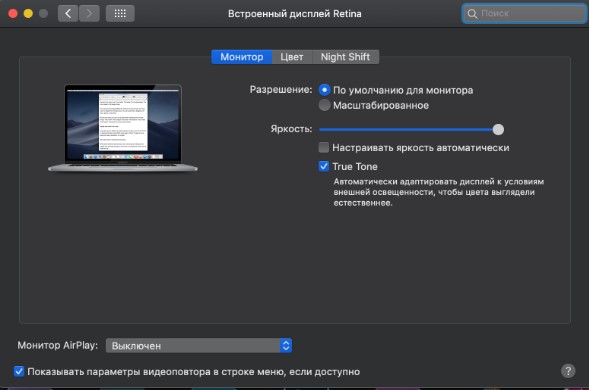The image size is (589, 390).
Task: Open the Night Shift tab
Action: coord(345,57)
